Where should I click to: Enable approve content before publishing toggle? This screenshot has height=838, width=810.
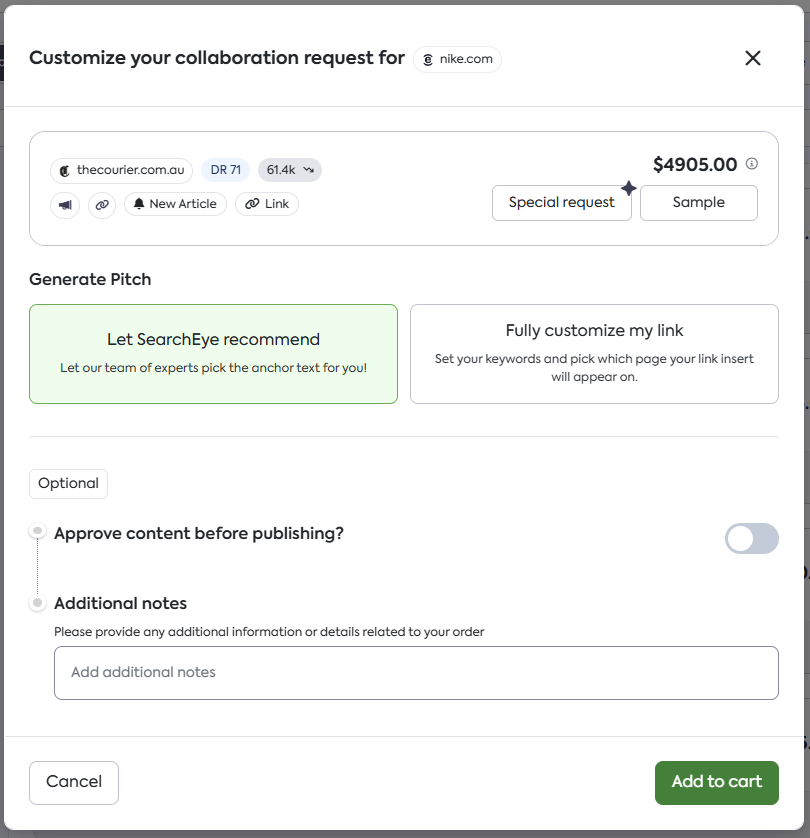751,538
